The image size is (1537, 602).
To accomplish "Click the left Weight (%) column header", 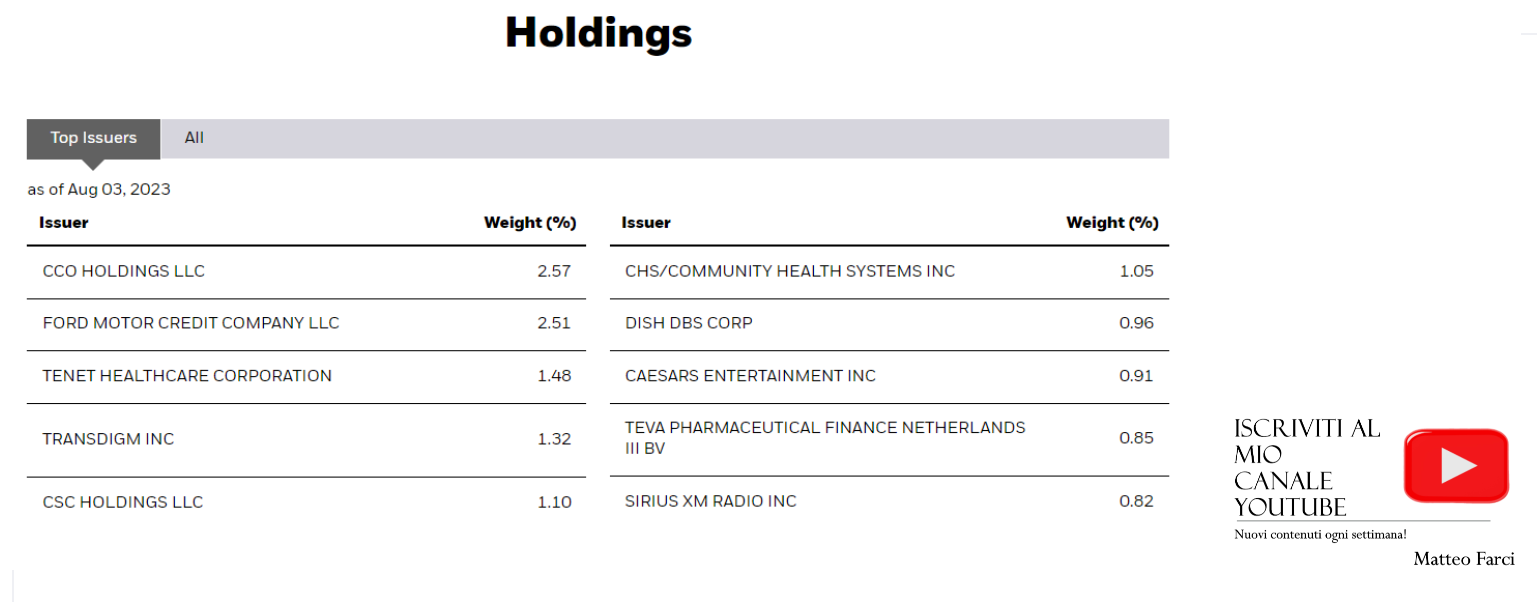I will click(530, 223).
